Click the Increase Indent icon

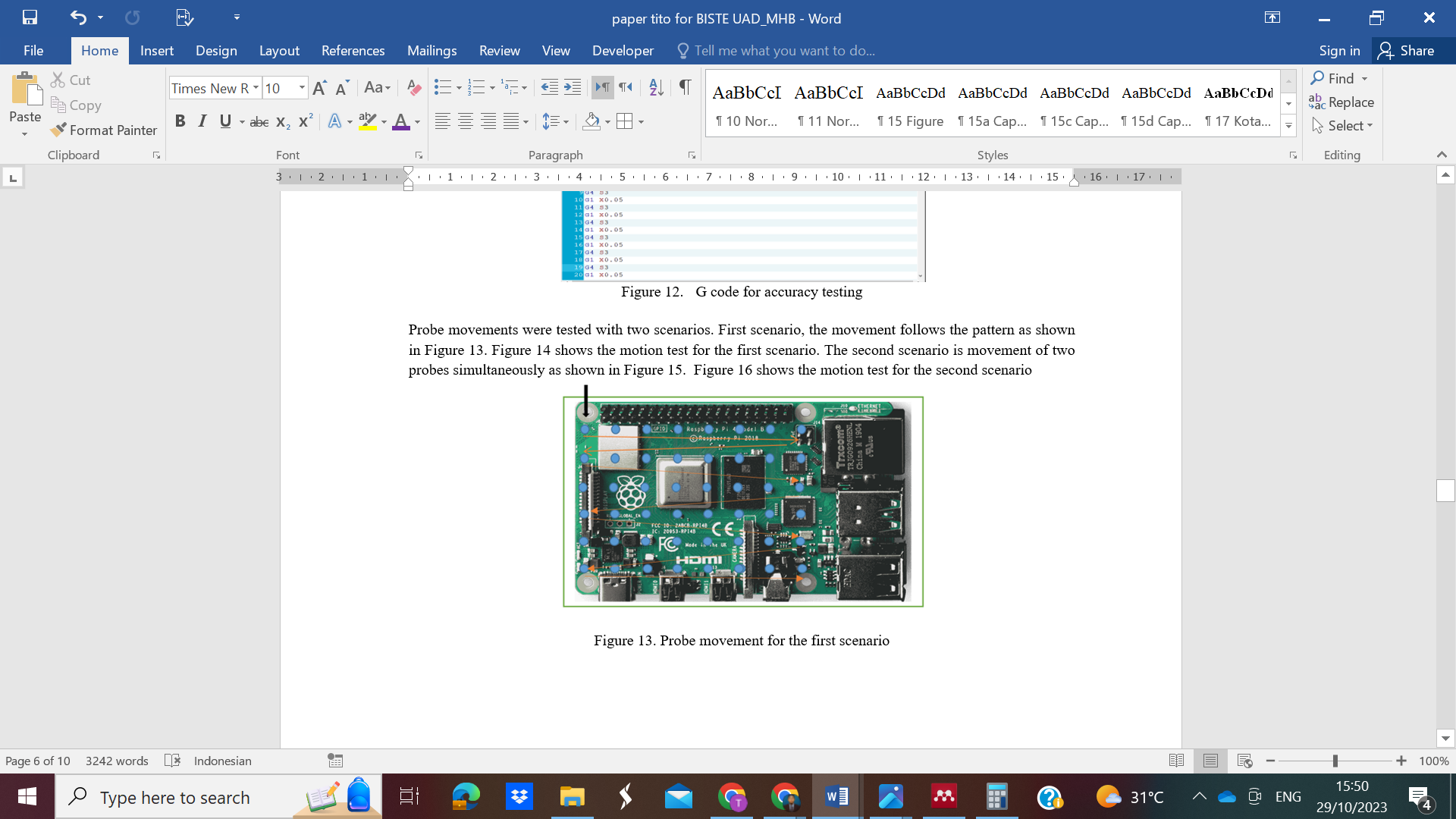[573, 88]
